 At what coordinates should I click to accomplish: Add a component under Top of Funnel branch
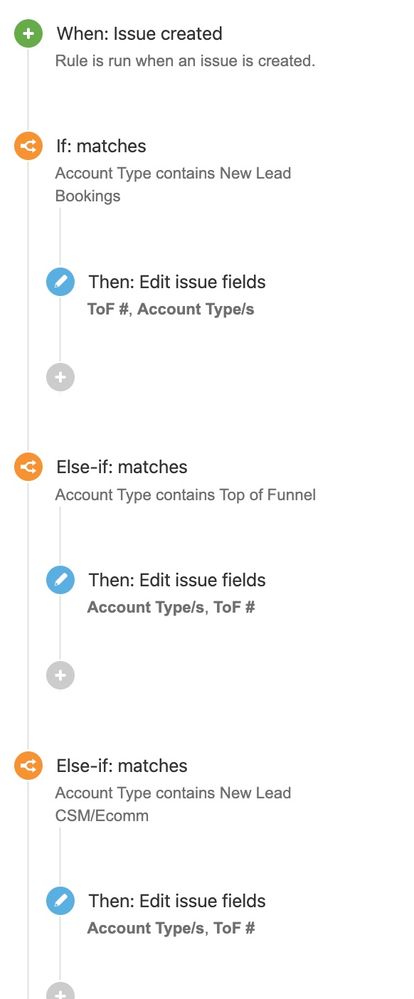[x=61, y=675]
